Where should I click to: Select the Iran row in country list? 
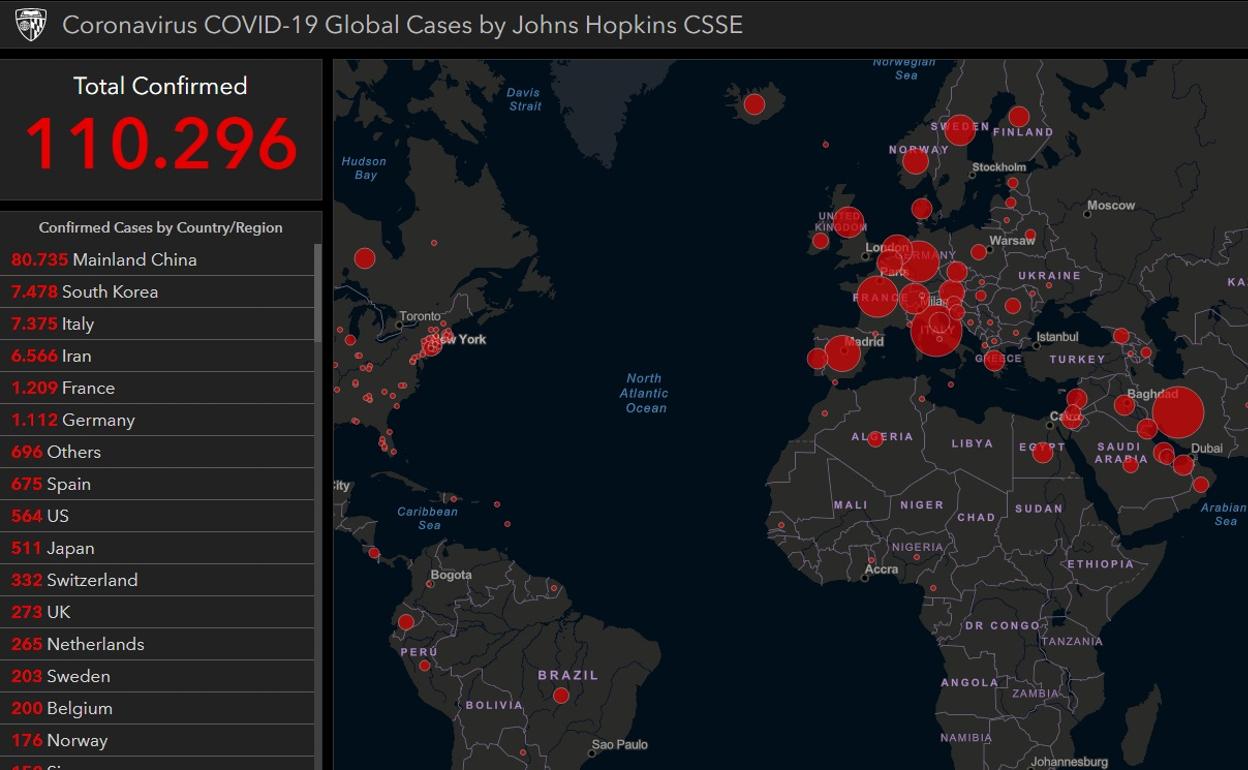point(157,356)
